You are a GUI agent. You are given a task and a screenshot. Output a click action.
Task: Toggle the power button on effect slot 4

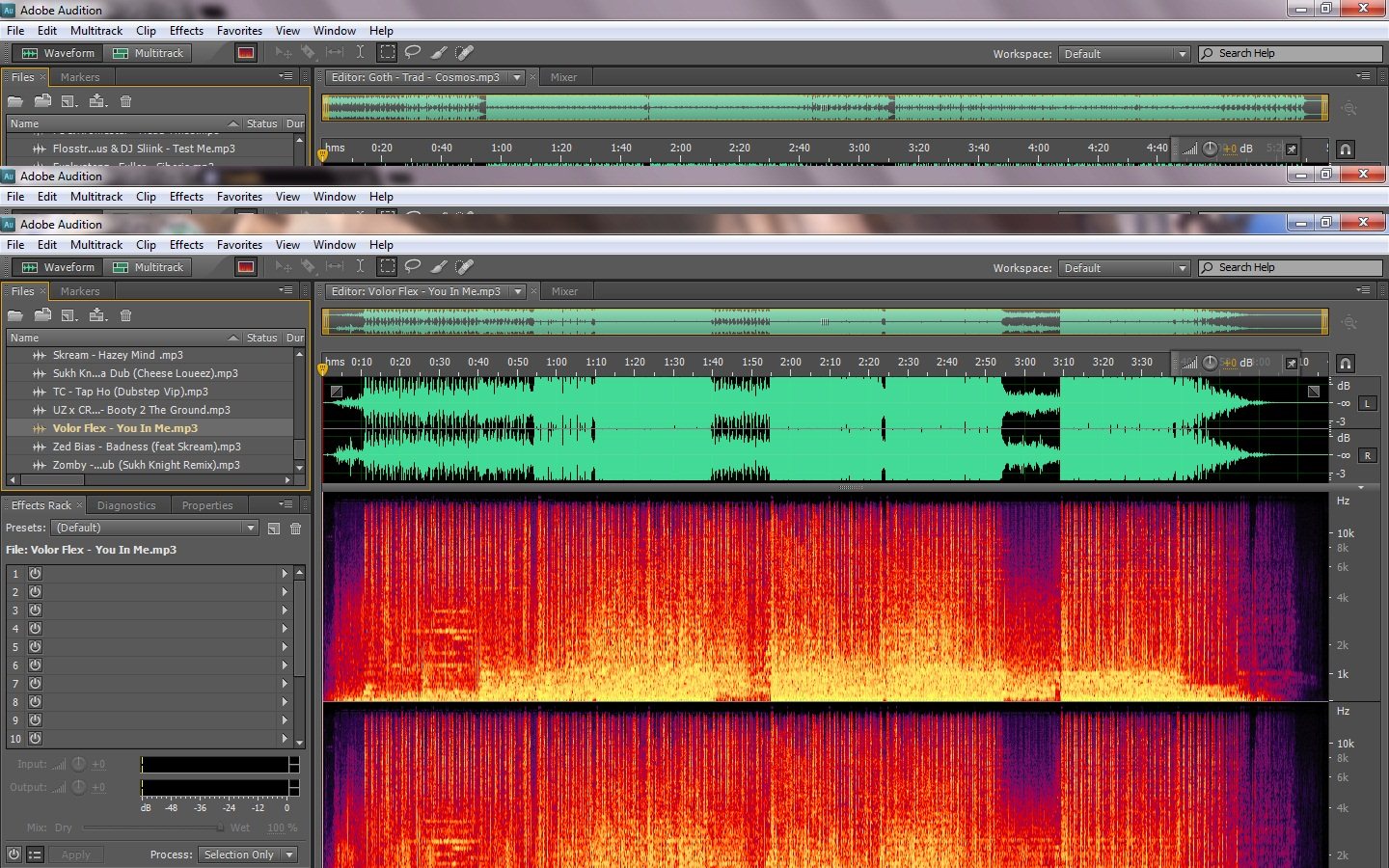tap(35, 628)
